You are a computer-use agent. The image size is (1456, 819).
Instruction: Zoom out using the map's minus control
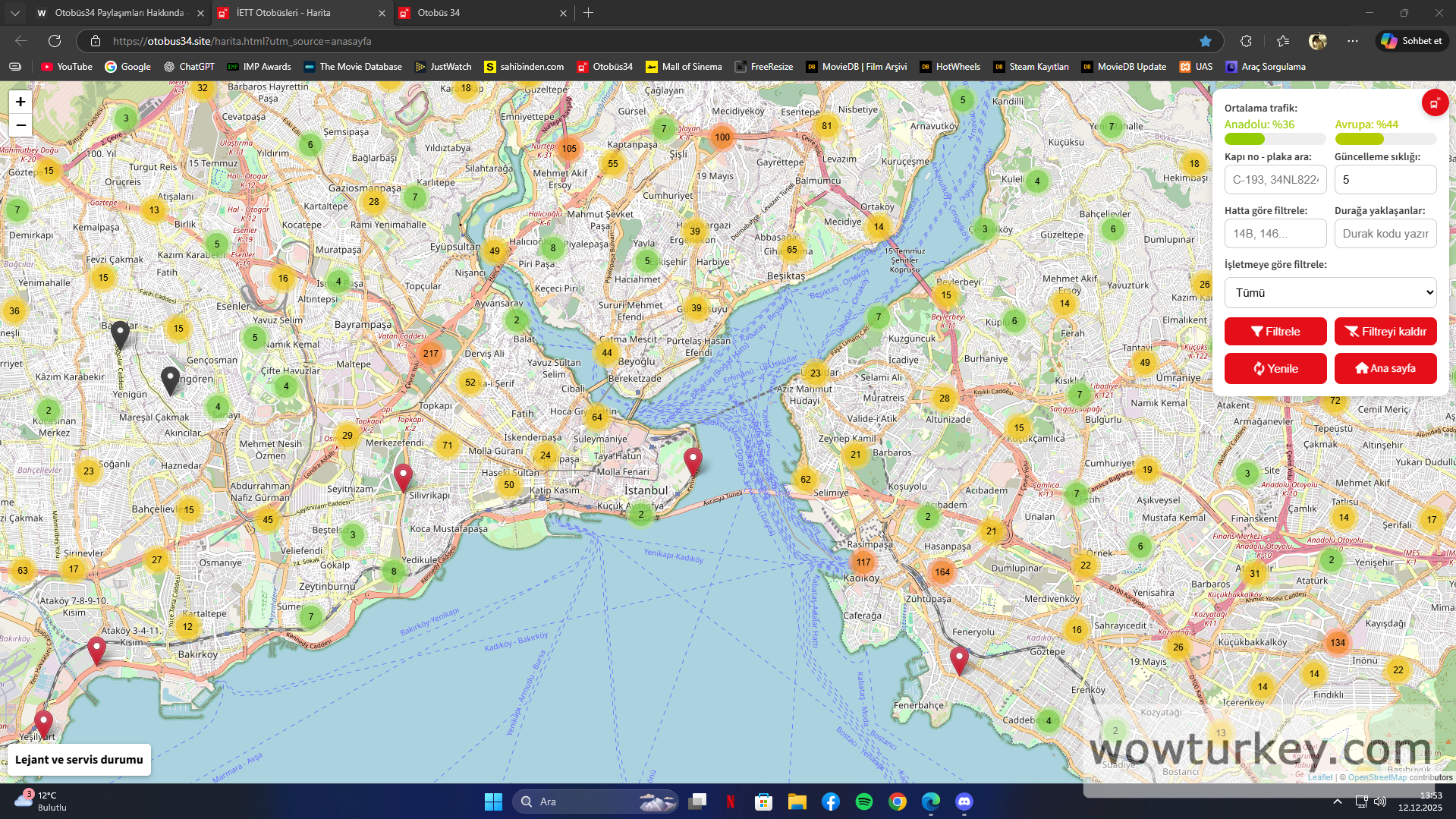[20, 124]
